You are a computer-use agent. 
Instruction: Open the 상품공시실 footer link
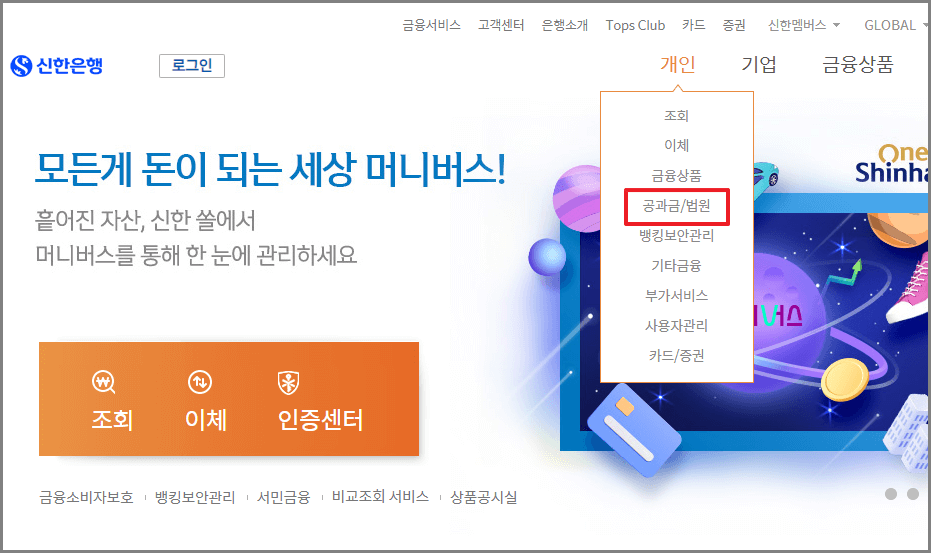[484, 497]
